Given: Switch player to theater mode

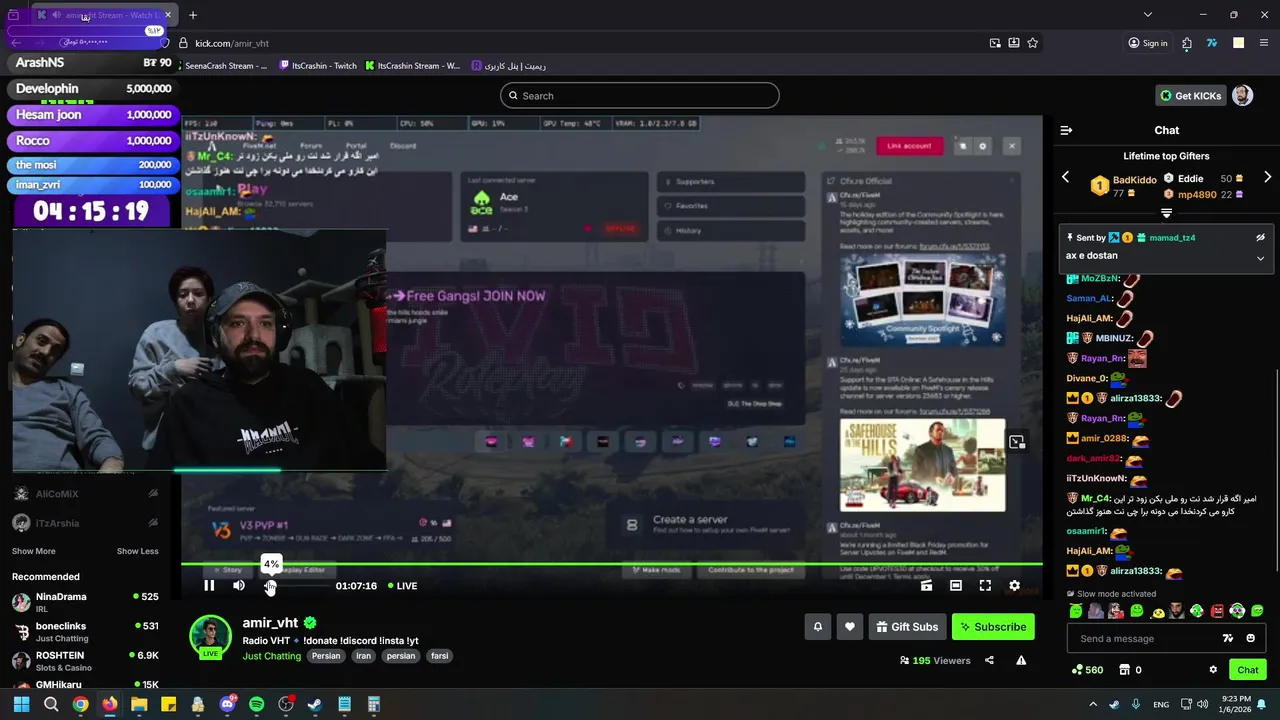Looking at the screenshot, I should tap(956, 586).
